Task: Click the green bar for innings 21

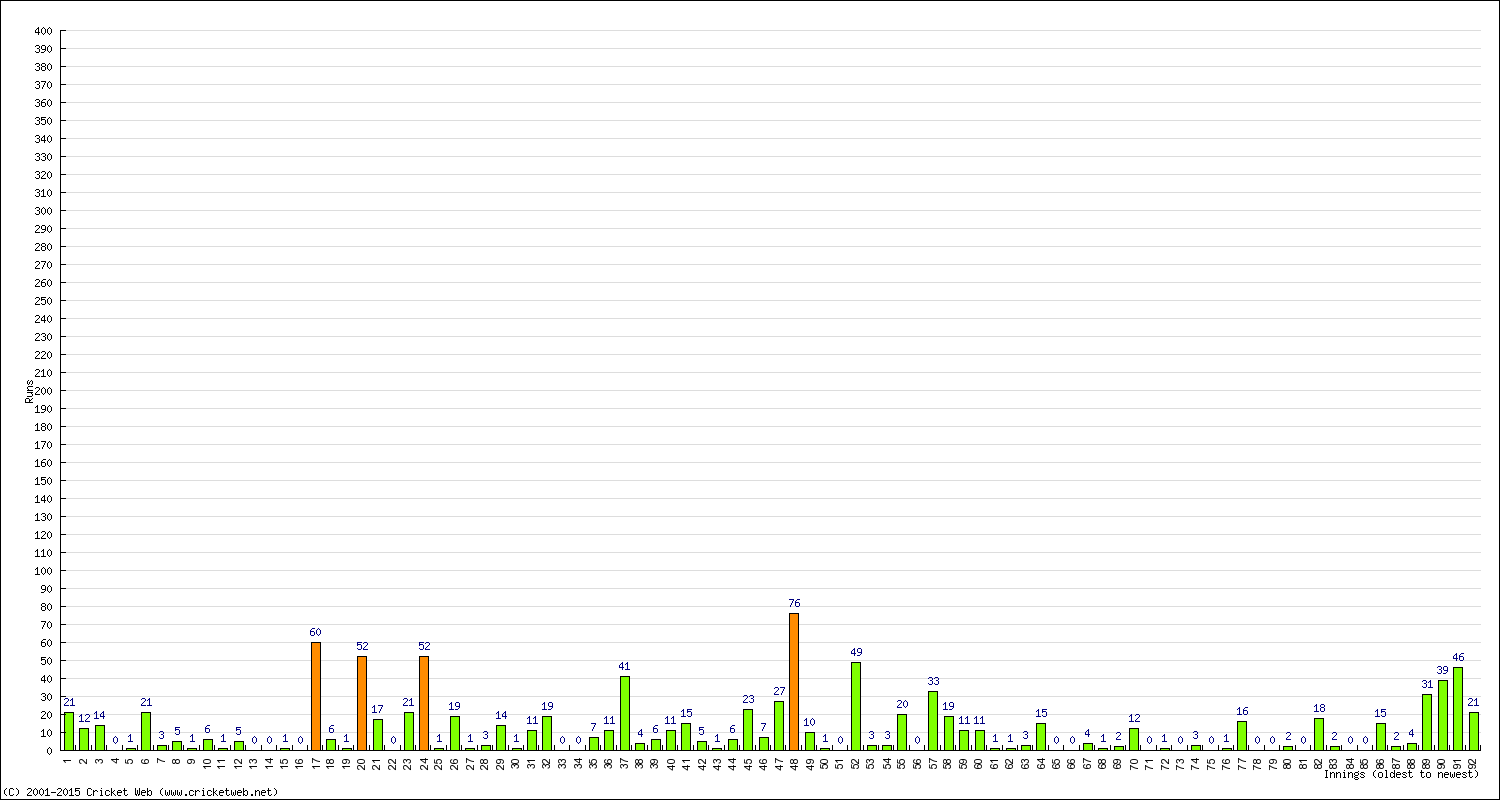Action: click(378, 735)
